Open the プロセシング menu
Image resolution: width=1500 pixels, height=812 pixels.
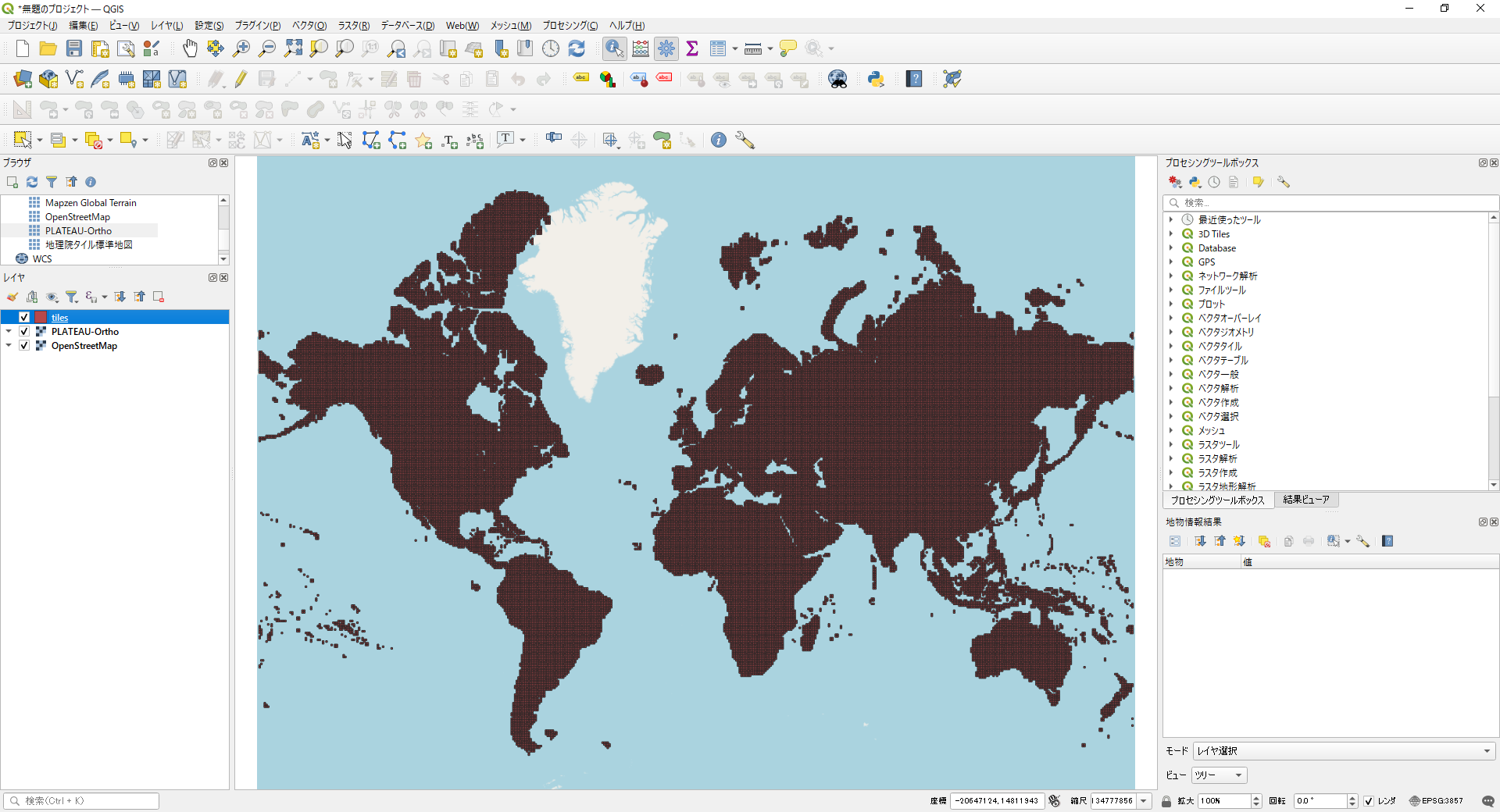(570, 26)
